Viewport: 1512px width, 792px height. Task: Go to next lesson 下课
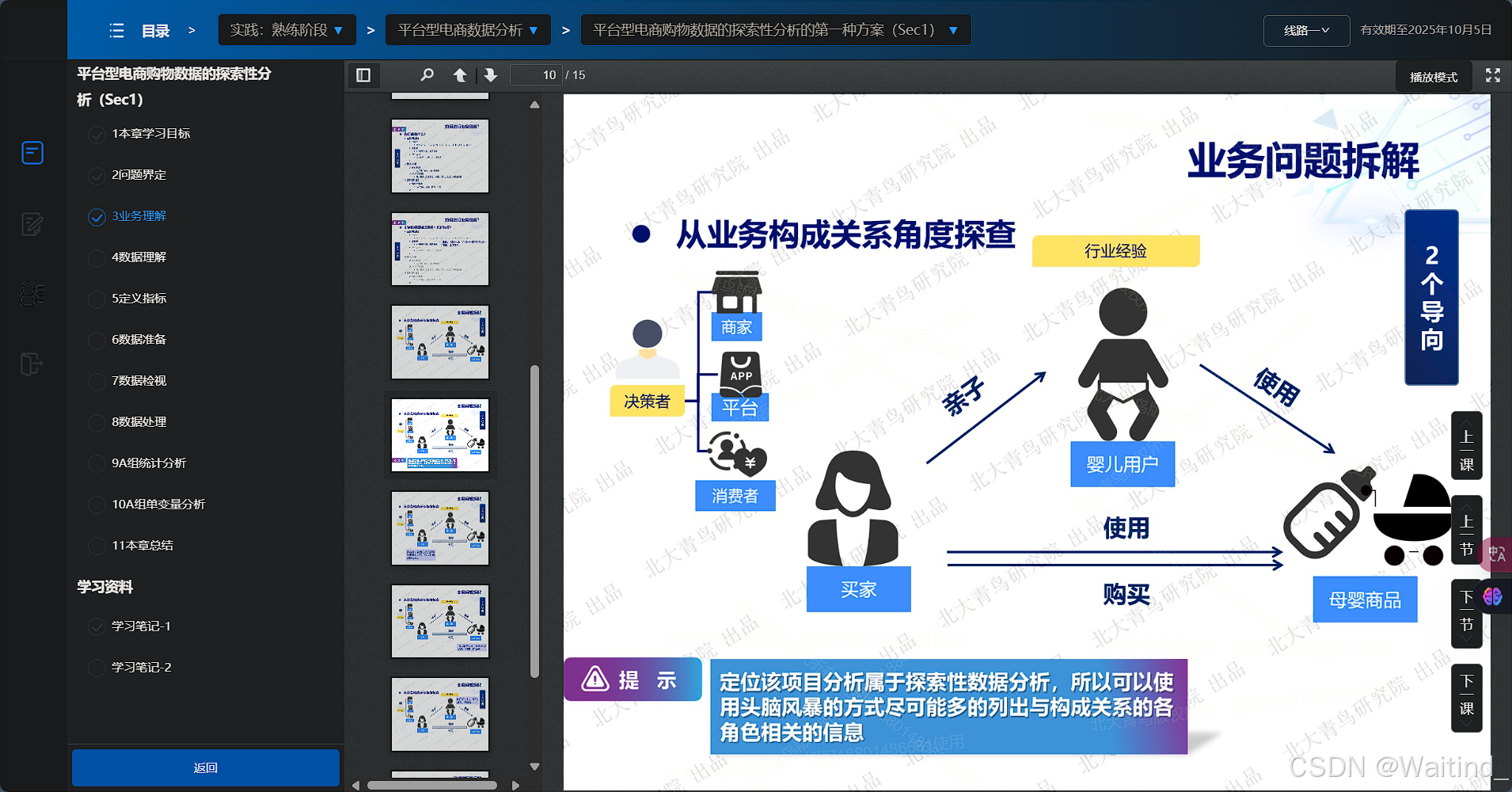(x=1466, y=698)
